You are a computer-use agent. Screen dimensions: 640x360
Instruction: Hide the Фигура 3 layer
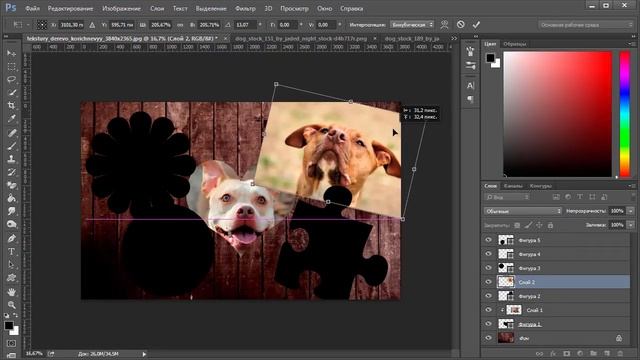tap(488, 268)
